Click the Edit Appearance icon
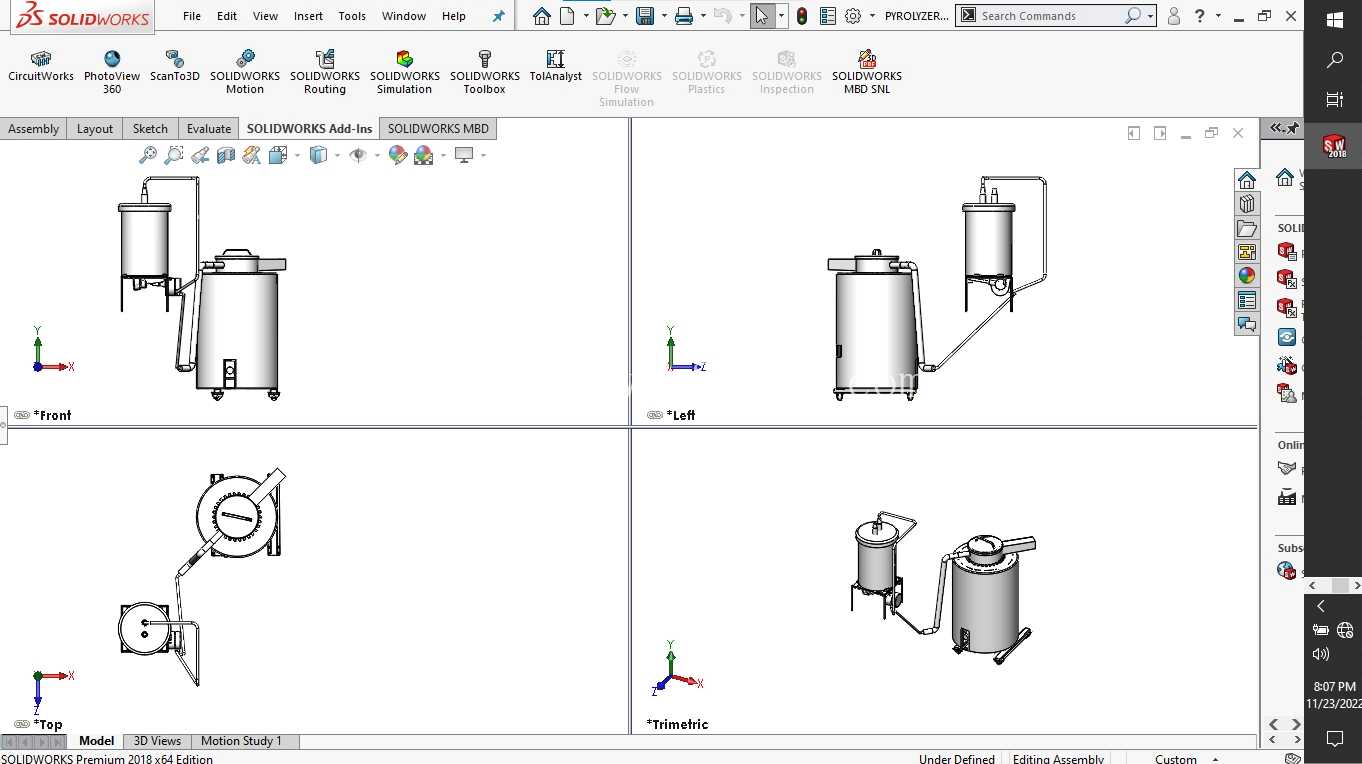The height and width of the screenshot is (764, 1362). pyautogui.click(x=398, y=155)
